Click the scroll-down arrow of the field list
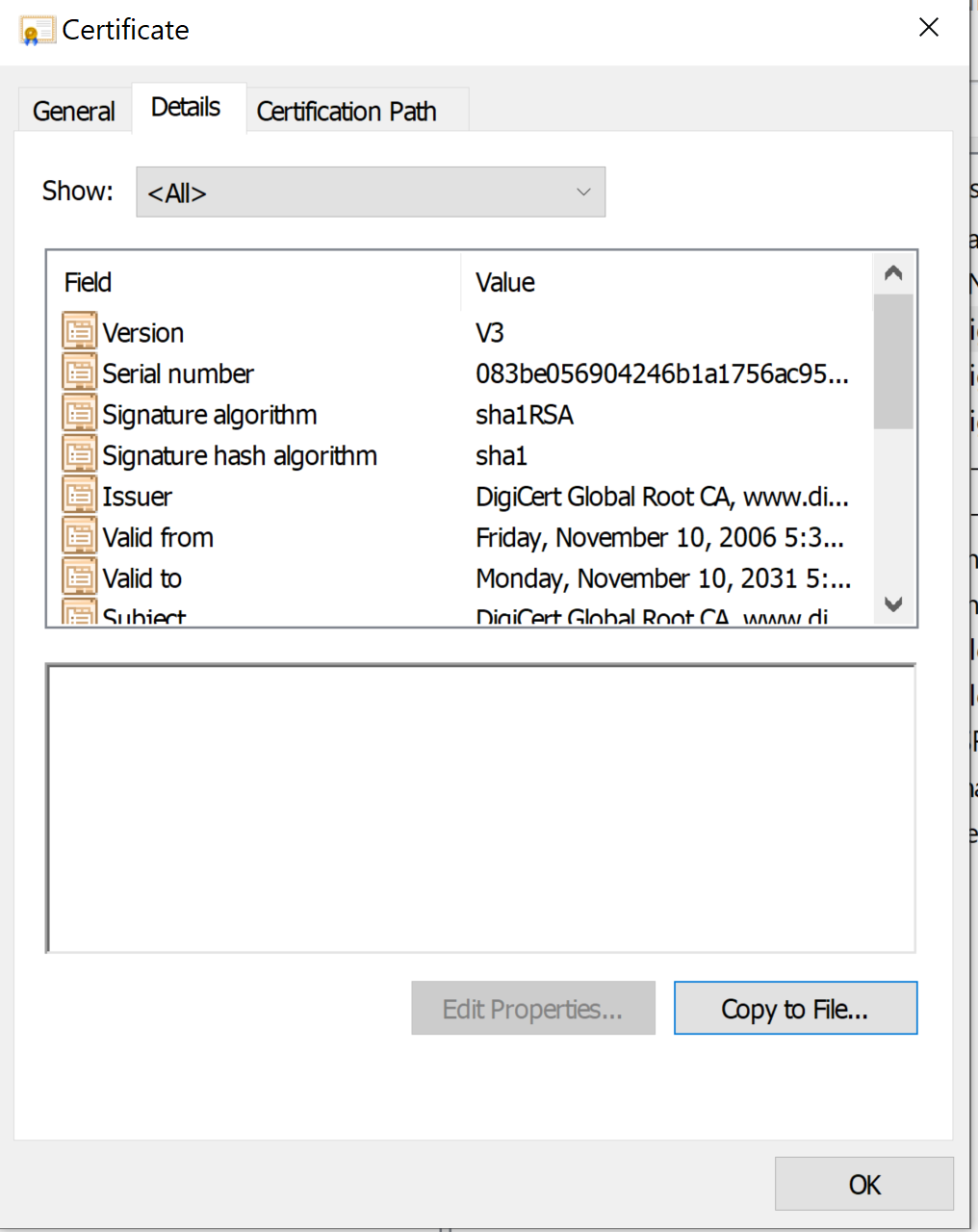 893,605
